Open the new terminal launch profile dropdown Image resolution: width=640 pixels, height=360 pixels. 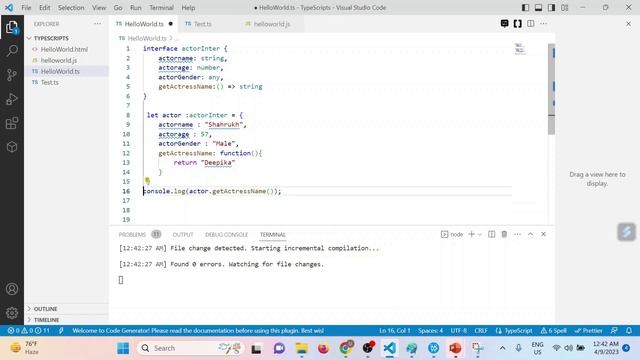pyautogui.click(x=480, y=234)
